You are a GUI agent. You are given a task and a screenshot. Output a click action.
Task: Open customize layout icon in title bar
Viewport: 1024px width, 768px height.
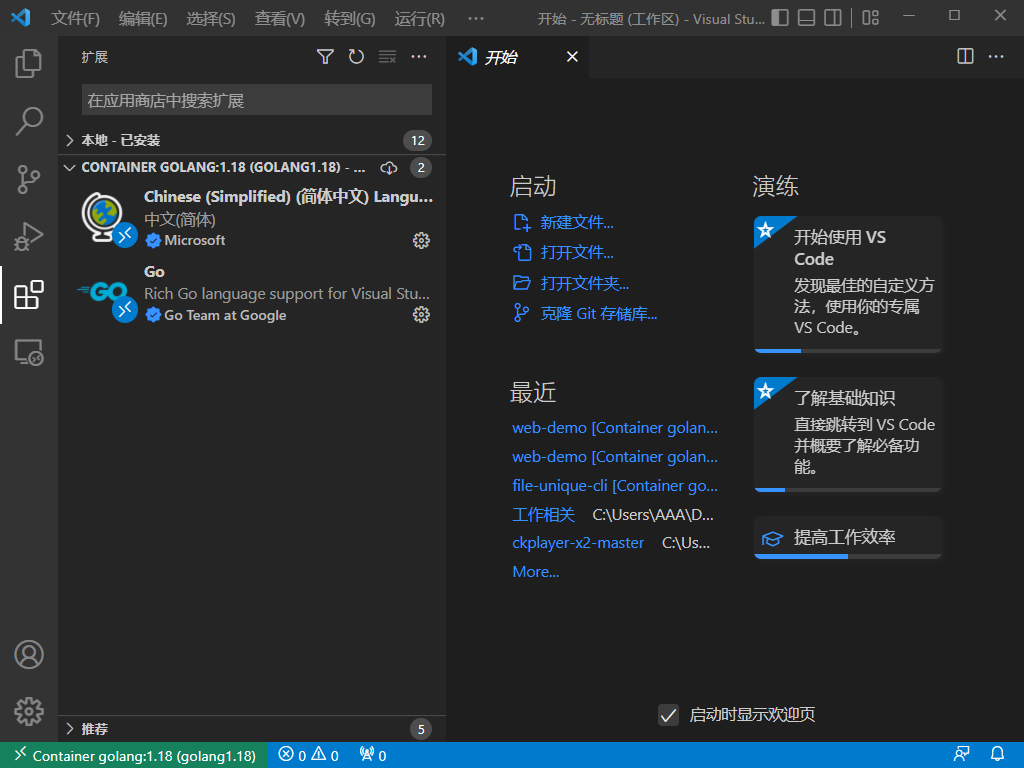[x=871, y=18]
